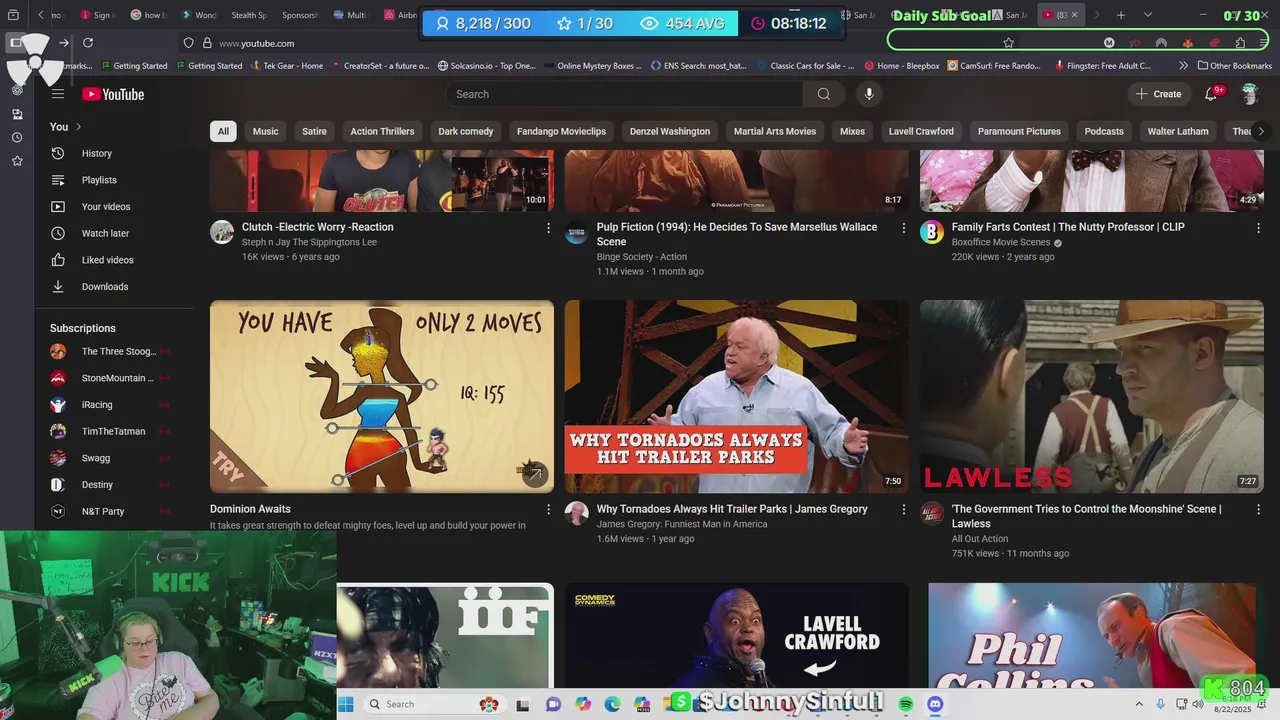The width and height of the screenshot is (1280, 720).
Task: Select the Denzel Washington filter chip
Action: pyautogui.click(x=670, y=131)
